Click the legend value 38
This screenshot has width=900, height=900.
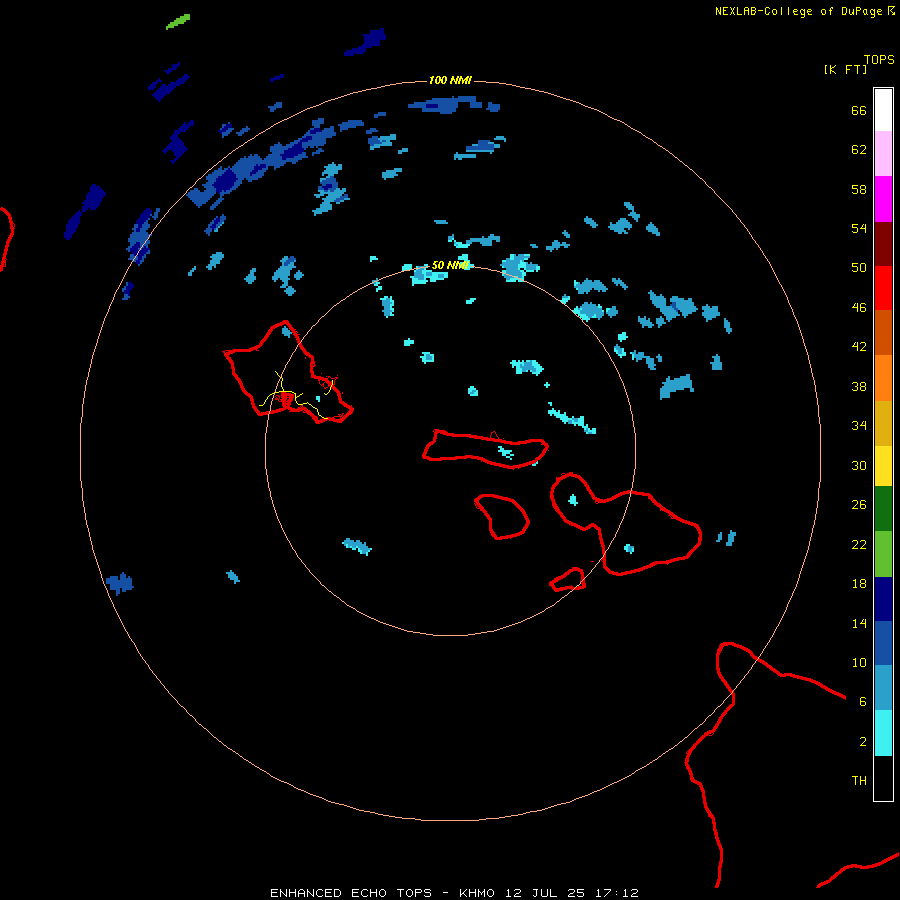click(x=859, y=386)
